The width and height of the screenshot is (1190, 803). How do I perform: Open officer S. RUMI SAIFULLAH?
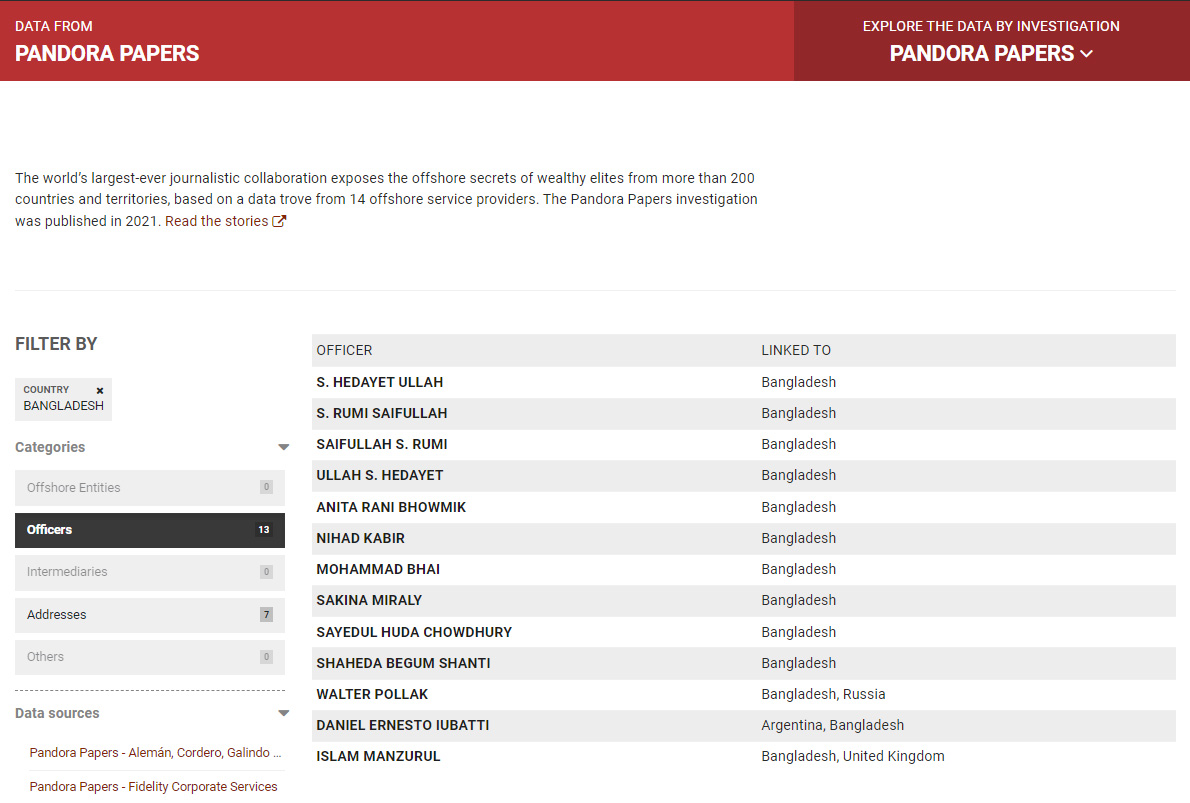pos(382,413)
